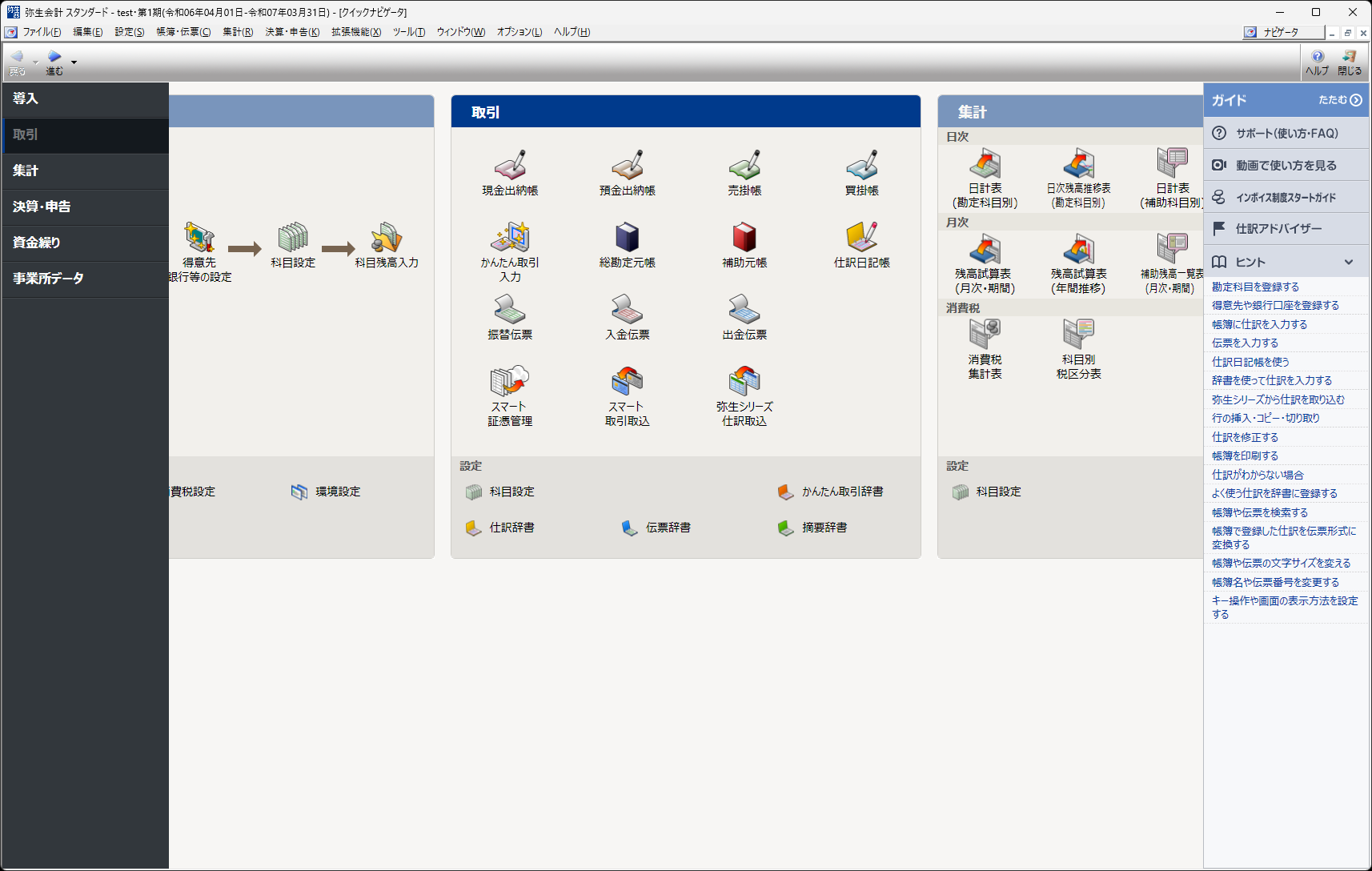Viewport: 1372px width, 871px height.
Task: Open かんたん取引辞書 settings link
Action: tap(831, 492)
